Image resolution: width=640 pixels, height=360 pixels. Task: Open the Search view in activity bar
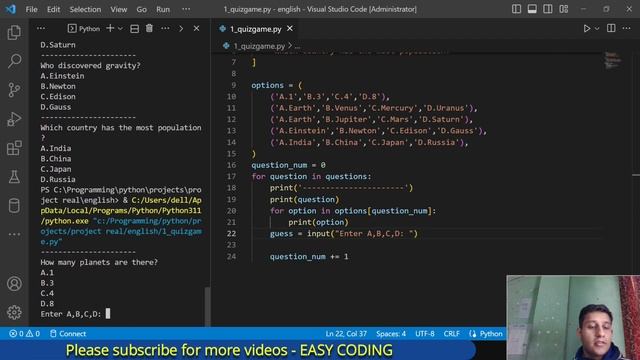(x=14, y=61)
